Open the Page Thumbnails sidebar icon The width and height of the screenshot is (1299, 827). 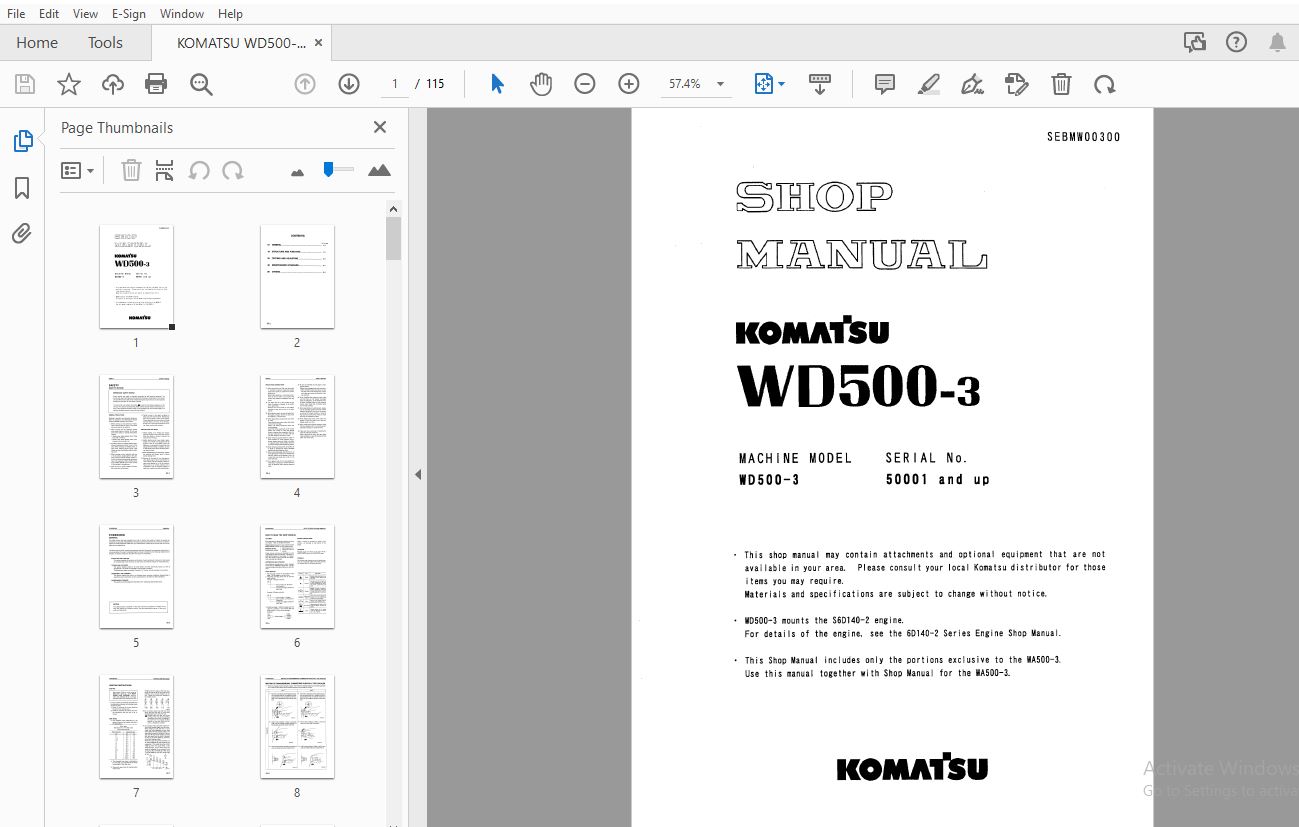point(22,141)
